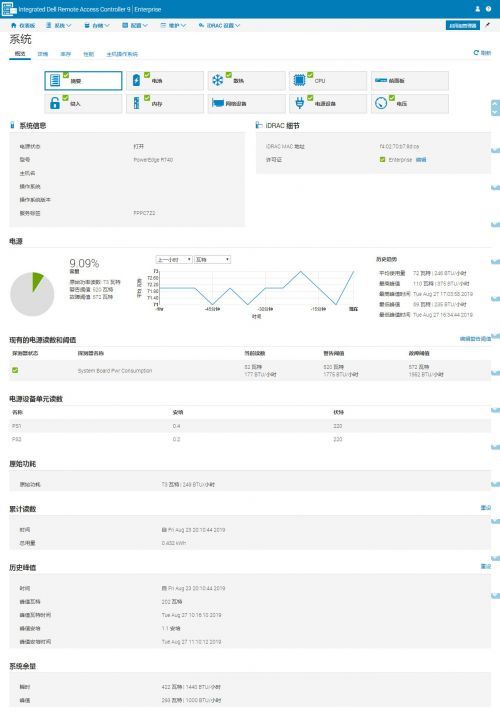Open the voltage gauge tile

click(409, 103)
